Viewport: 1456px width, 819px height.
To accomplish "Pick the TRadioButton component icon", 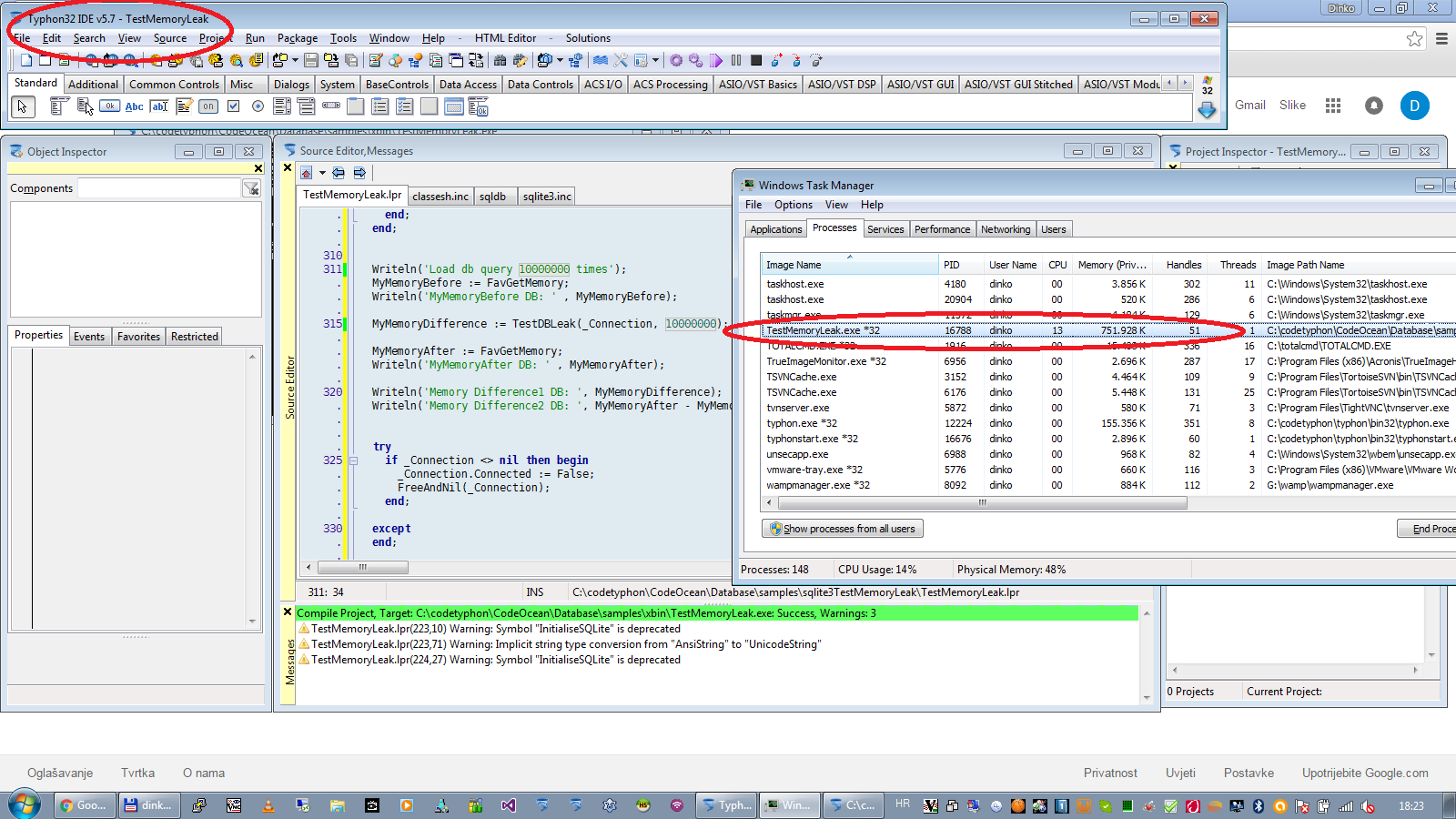I will pos(258,106).
